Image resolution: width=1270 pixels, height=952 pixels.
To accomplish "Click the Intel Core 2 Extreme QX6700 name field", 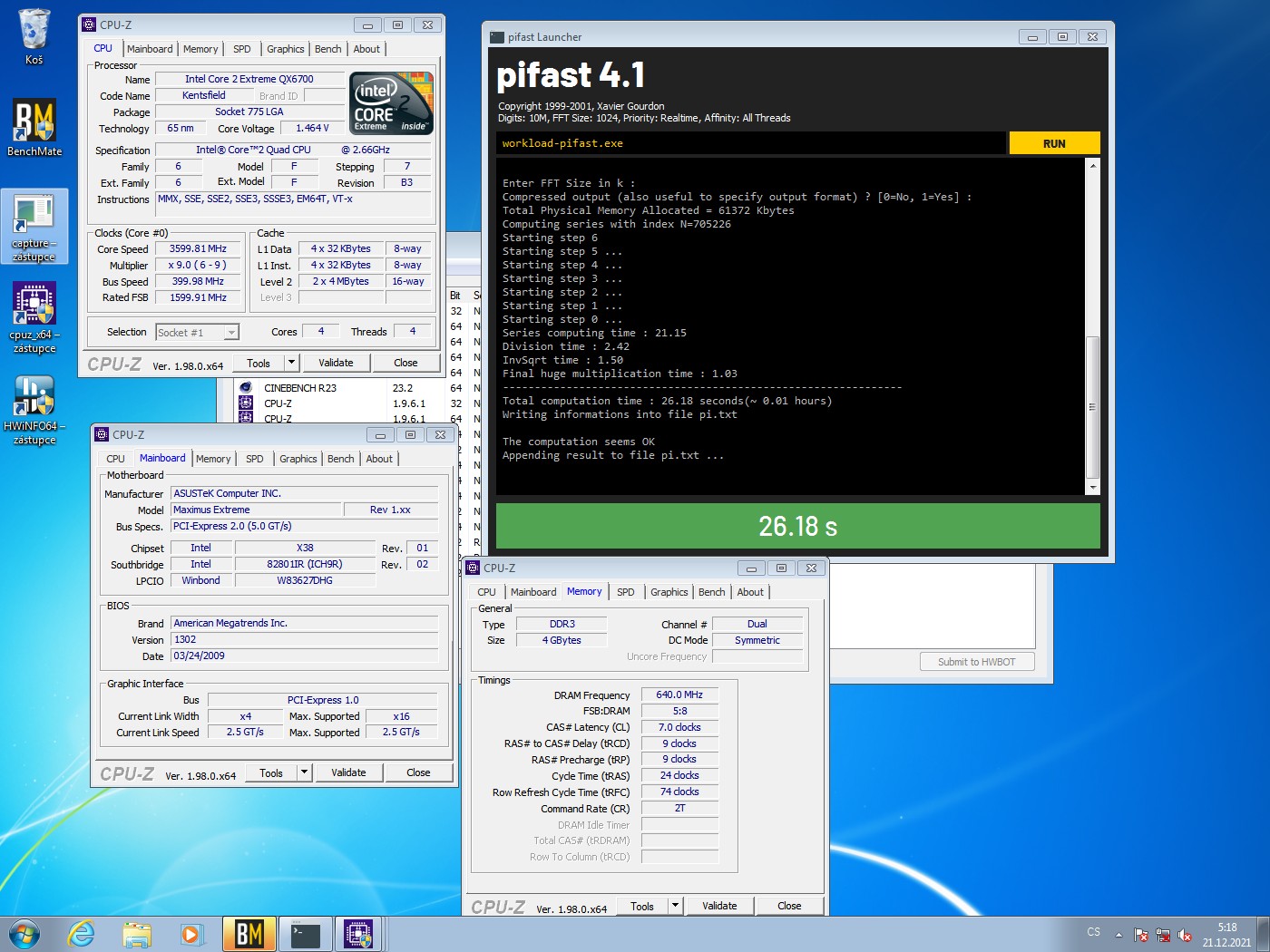I will pyautogui.click(x=249, y=79).
